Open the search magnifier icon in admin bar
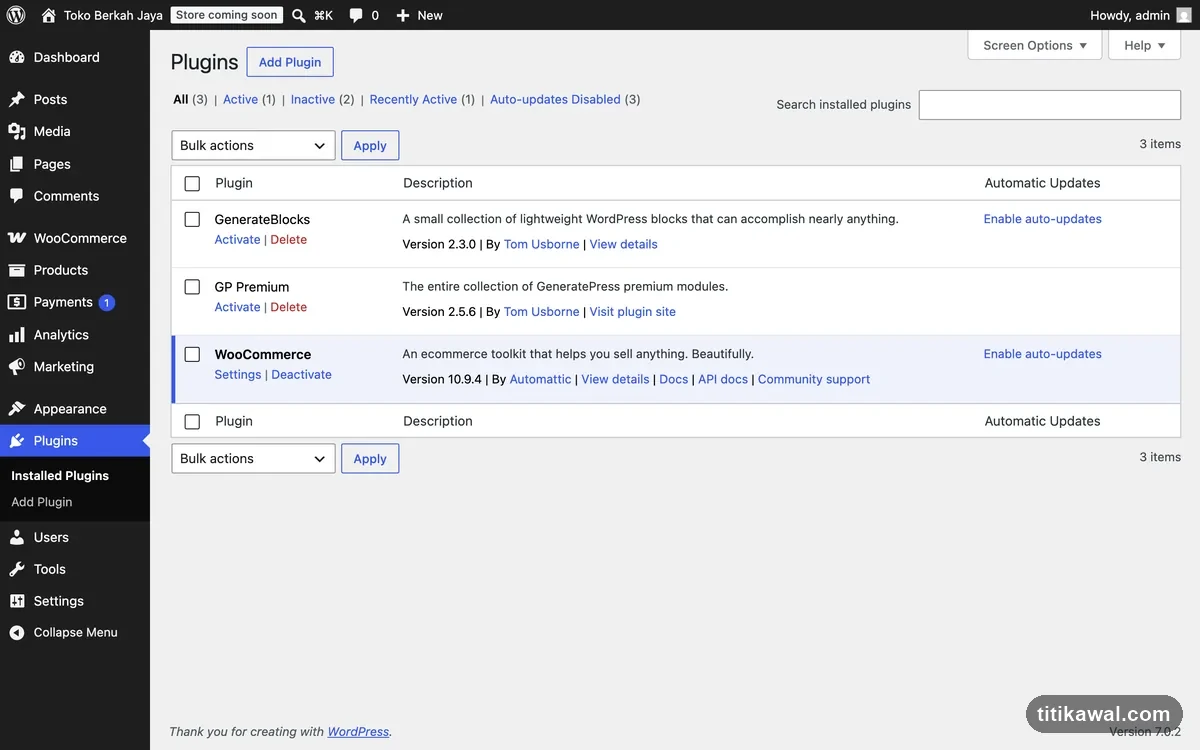 point(299,15)
